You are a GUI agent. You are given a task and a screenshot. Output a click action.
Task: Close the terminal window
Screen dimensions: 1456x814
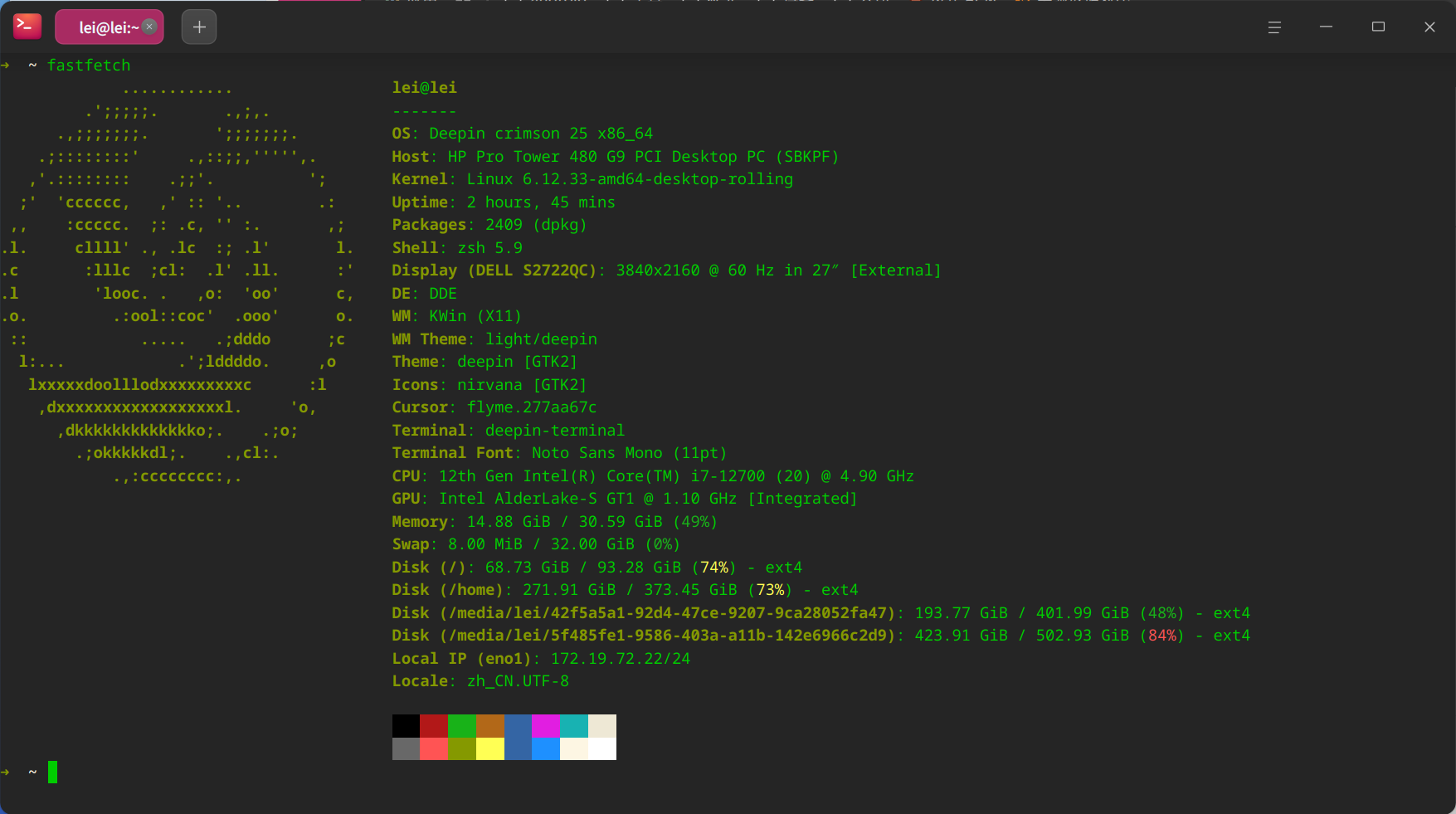1429,27
